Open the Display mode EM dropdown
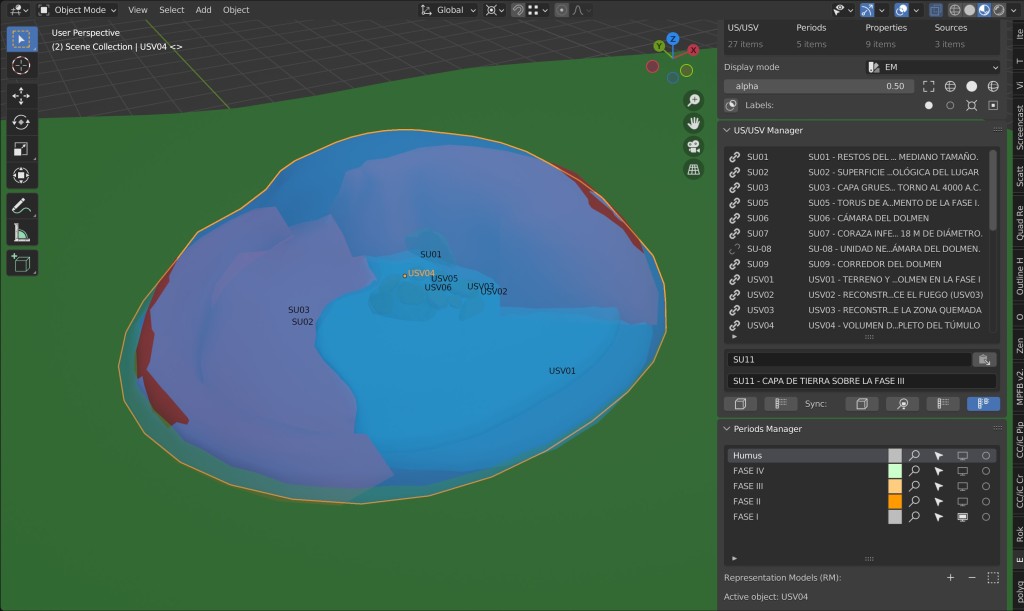The image size is (1024, 611). point(932,67)
